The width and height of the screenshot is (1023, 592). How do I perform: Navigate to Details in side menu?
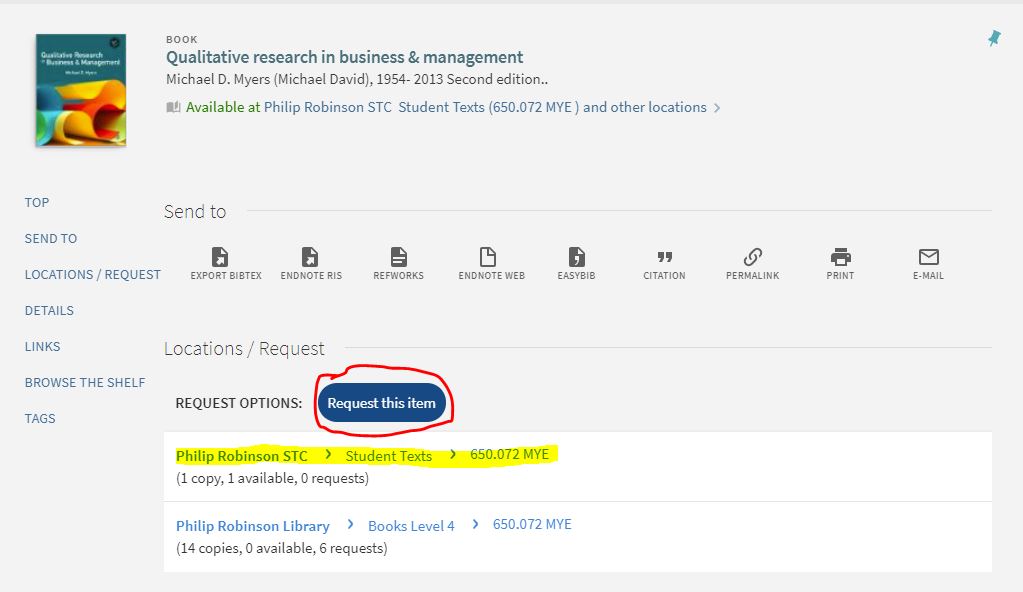(49, 311)
